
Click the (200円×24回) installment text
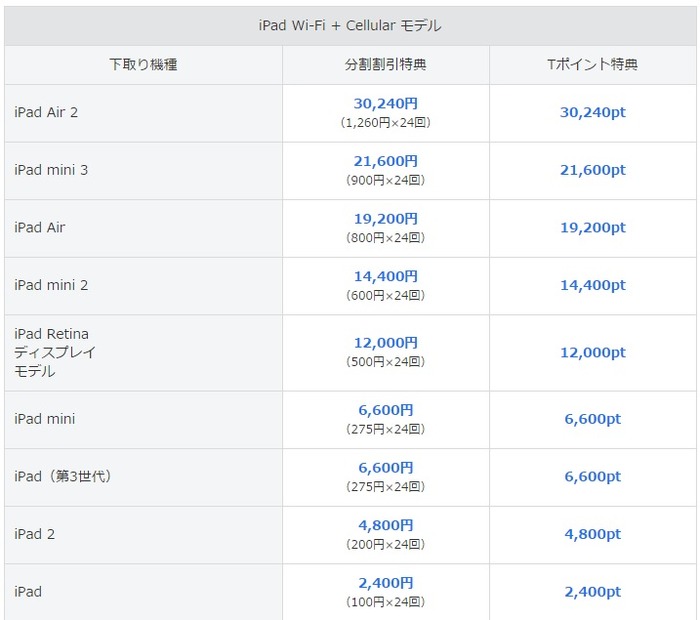(x=386, y=544)
